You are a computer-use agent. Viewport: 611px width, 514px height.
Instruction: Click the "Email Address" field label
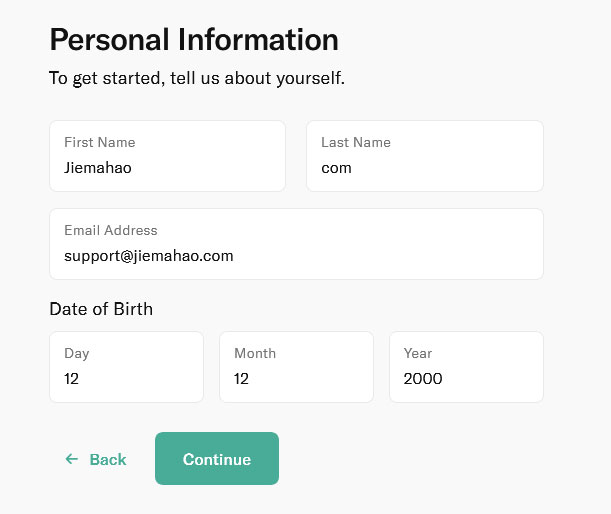[111, 230]
